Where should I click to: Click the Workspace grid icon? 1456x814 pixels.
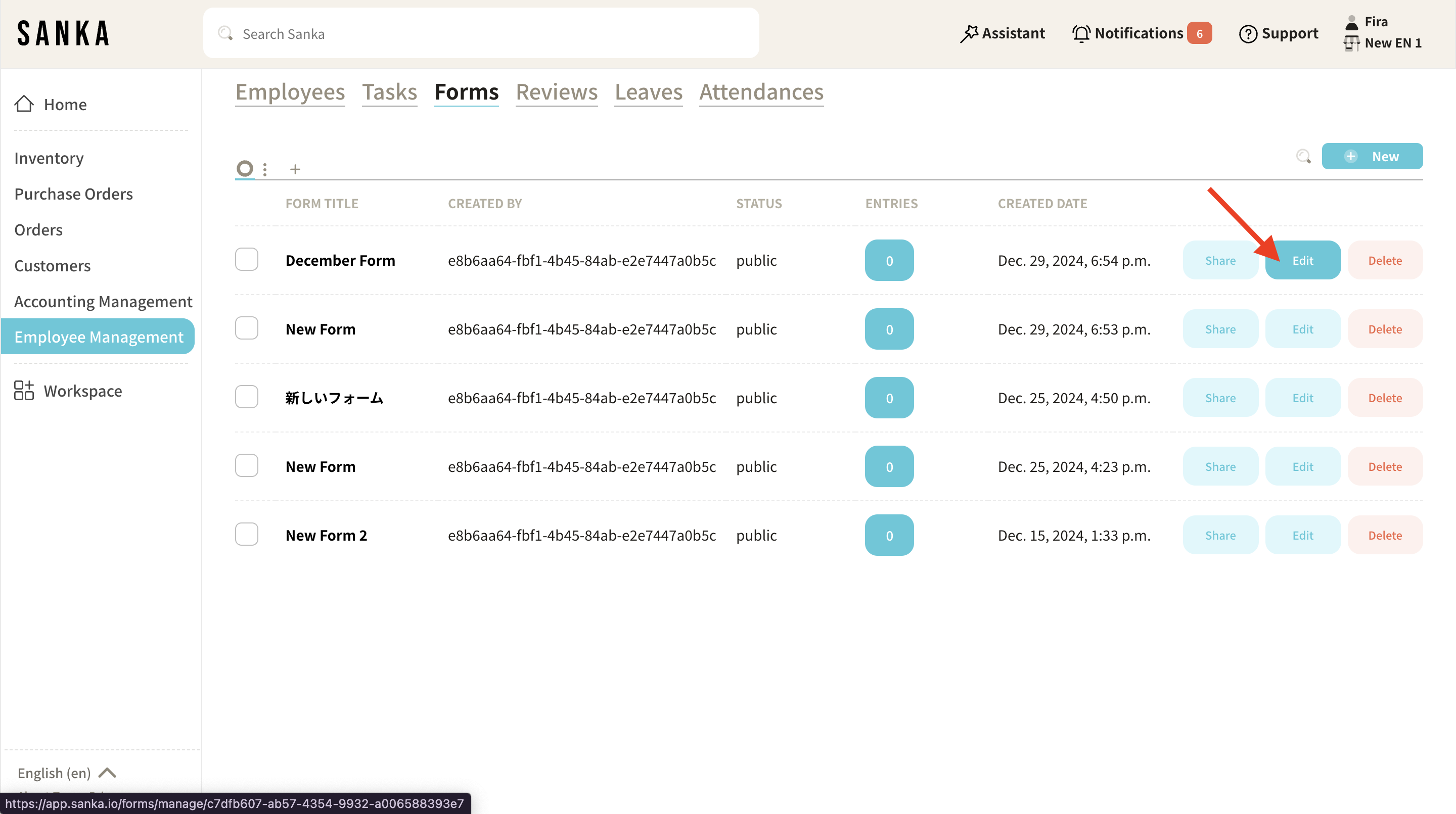coord(24,391)
